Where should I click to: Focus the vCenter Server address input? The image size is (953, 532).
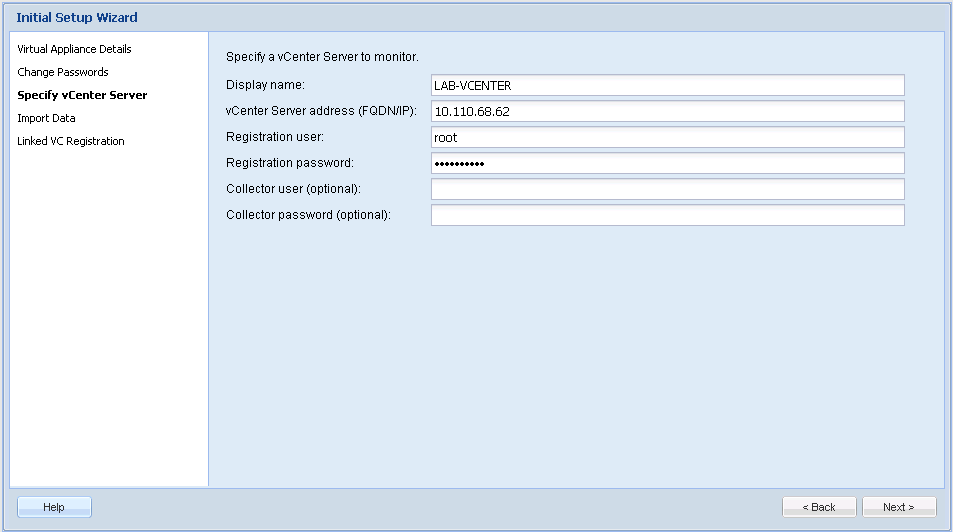tap(667, 111)
